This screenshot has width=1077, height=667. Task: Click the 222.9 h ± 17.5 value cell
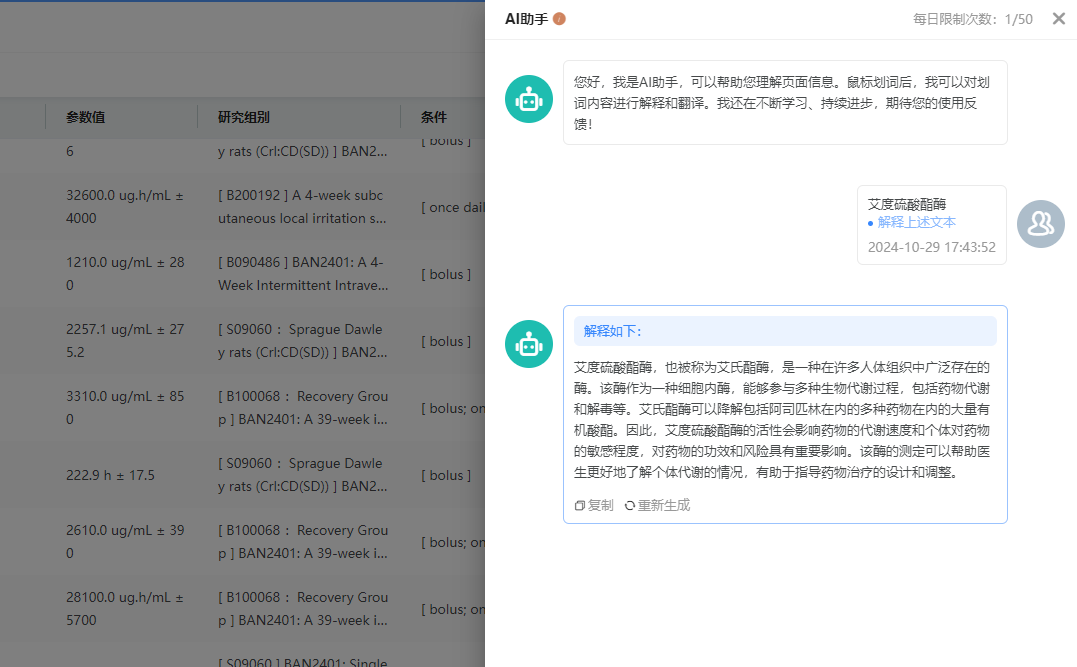110,475
